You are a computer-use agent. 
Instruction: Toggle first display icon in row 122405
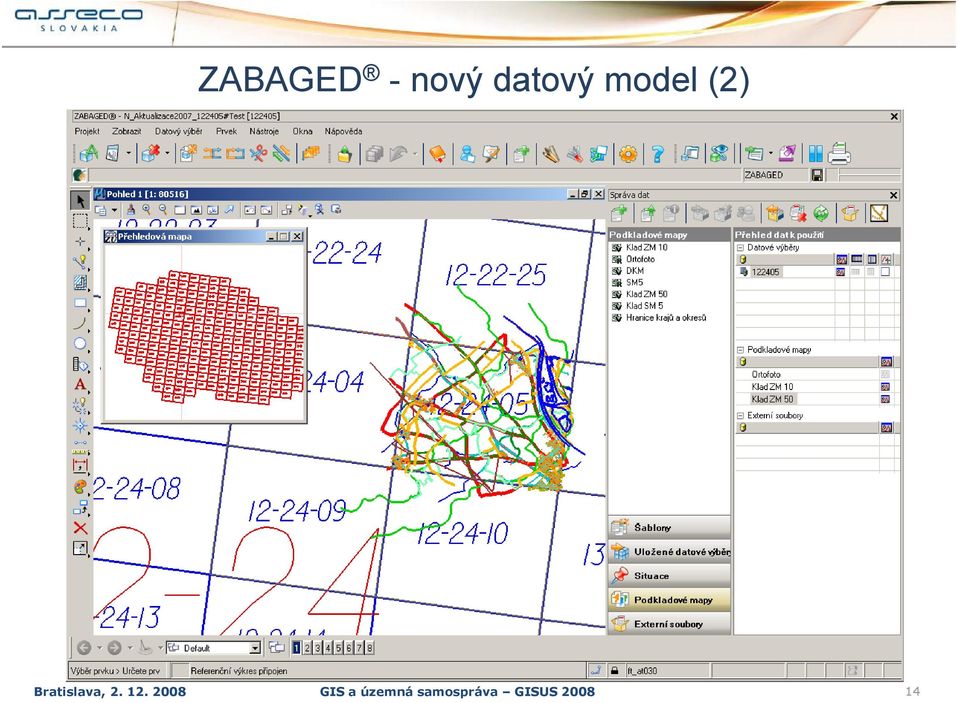(841, 272)
